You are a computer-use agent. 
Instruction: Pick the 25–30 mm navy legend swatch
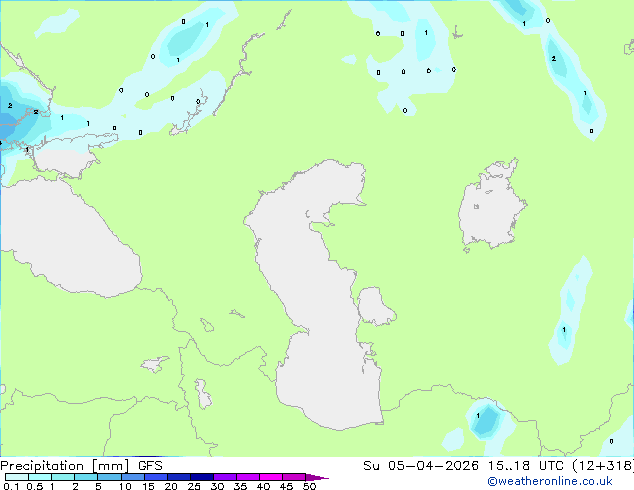click(201, 477)
